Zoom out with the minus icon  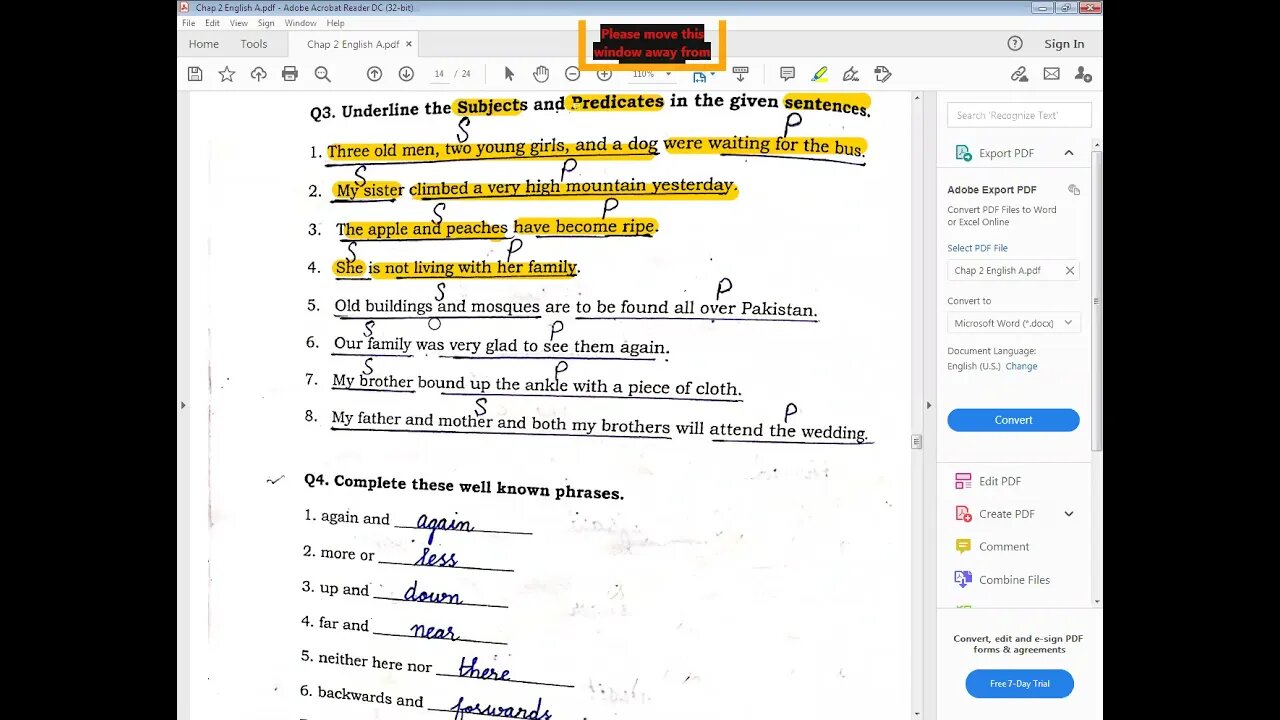point(572,74)
